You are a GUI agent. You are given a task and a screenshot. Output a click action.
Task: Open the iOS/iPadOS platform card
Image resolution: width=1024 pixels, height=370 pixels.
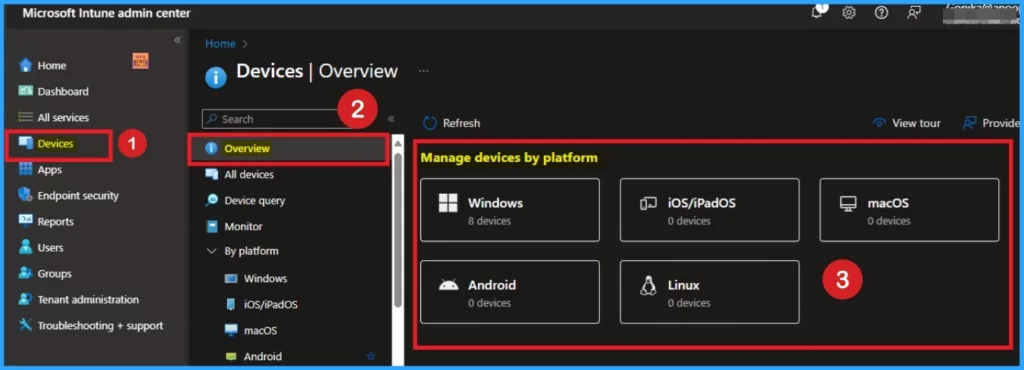[709, 209]
